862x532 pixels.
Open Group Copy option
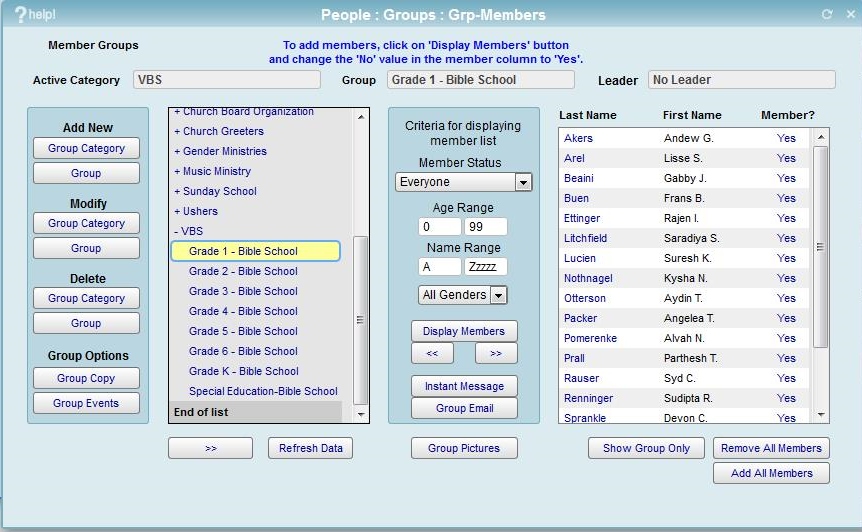[86, 378]
